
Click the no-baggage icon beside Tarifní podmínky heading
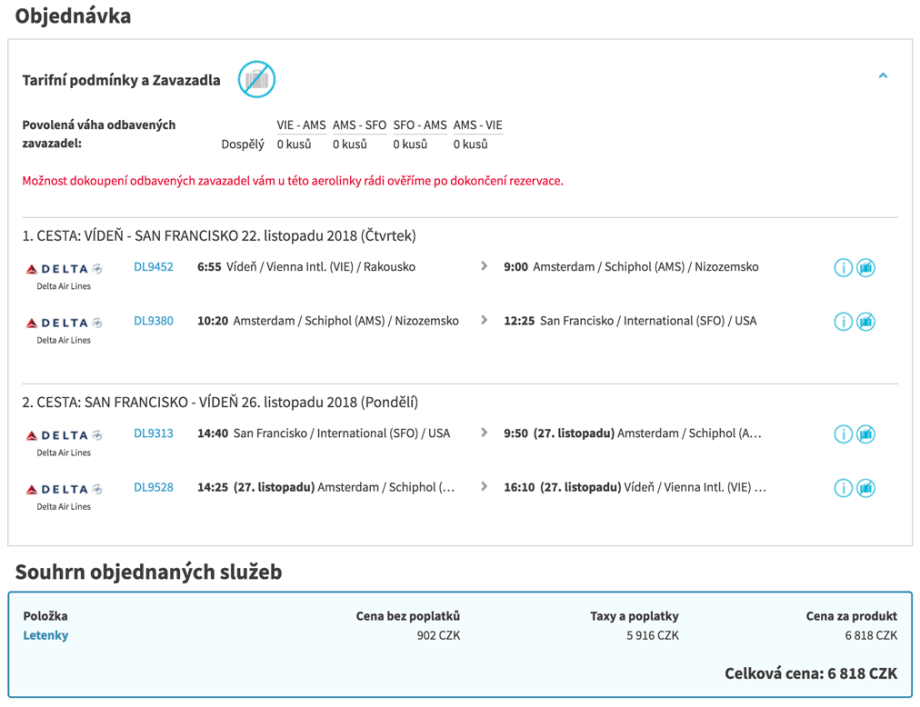tap(256, 79)
